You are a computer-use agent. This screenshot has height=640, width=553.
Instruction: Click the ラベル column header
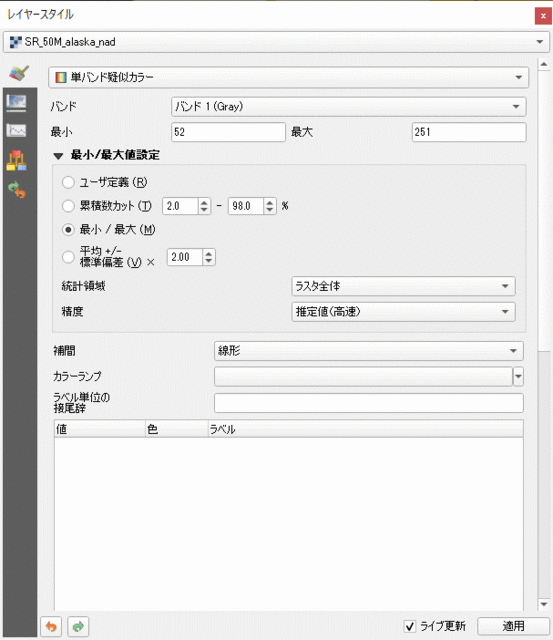pos(366,429)
